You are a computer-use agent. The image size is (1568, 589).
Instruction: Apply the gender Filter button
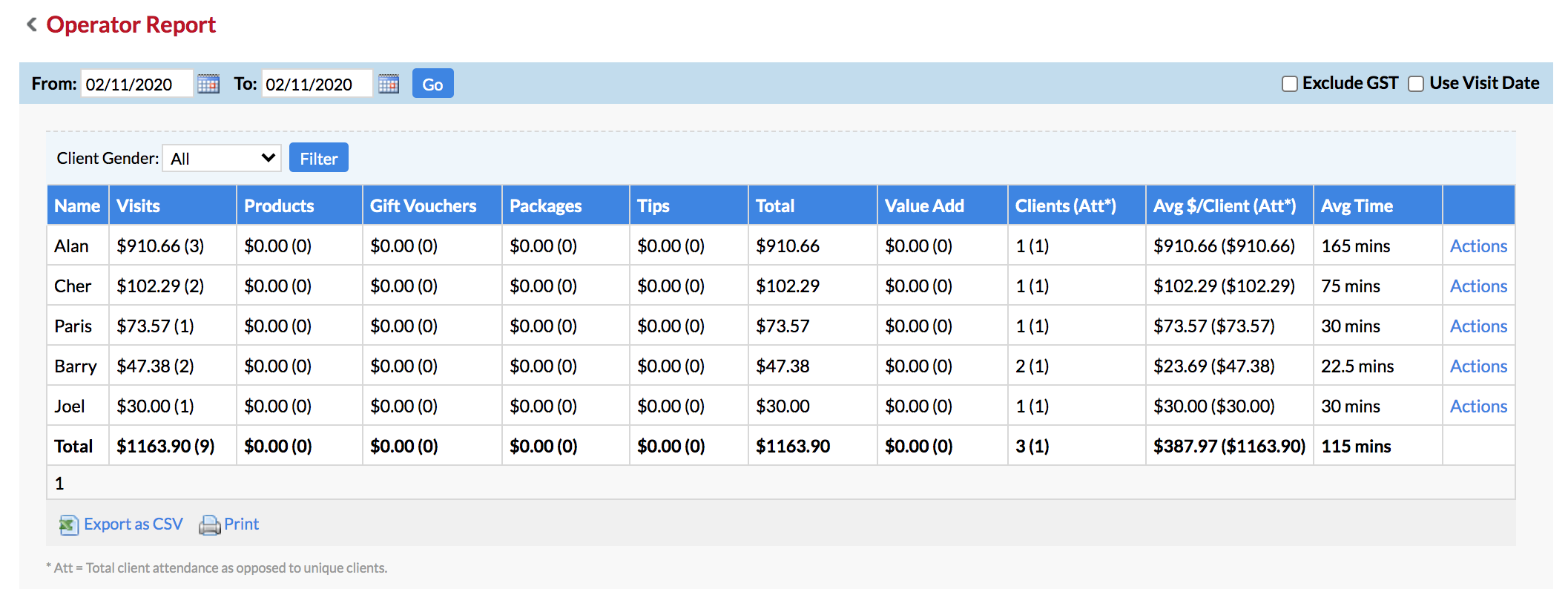point(318,158)
